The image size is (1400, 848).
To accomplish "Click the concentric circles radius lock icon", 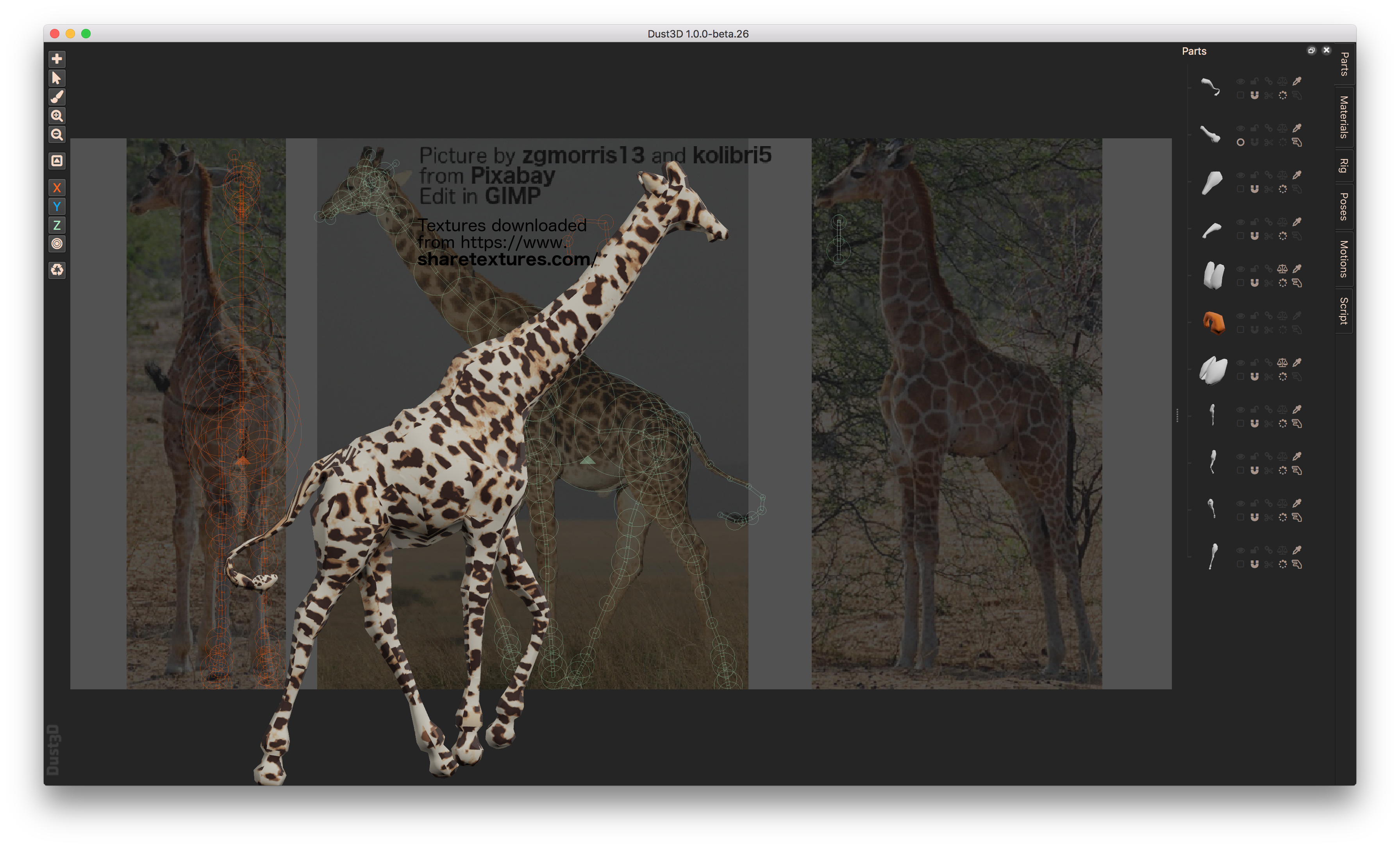I will pyautogui.click(x=57, y=244).
